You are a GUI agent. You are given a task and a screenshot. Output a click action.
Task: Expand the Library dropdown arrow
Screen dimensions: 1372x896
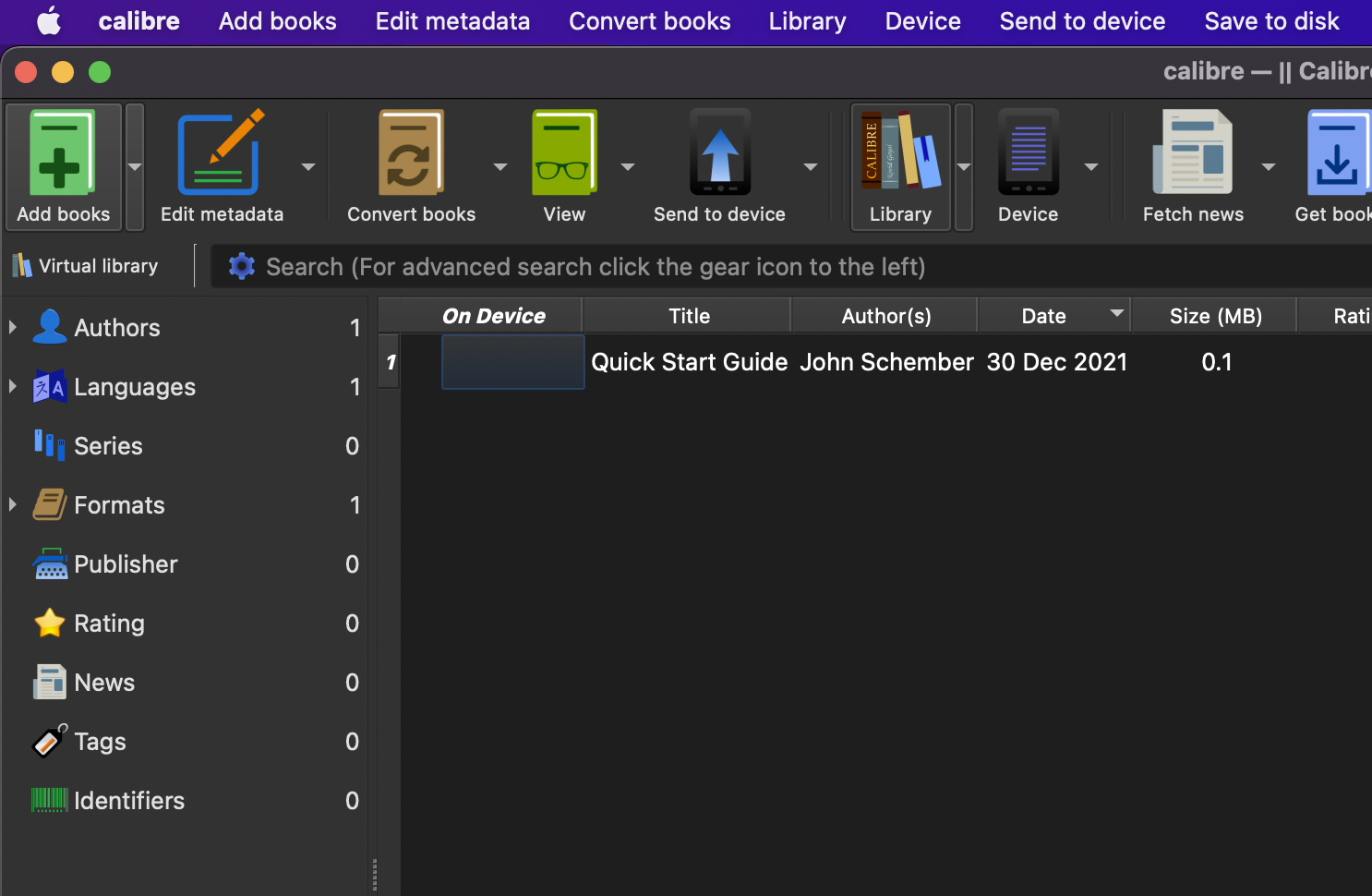click(964, 167)
